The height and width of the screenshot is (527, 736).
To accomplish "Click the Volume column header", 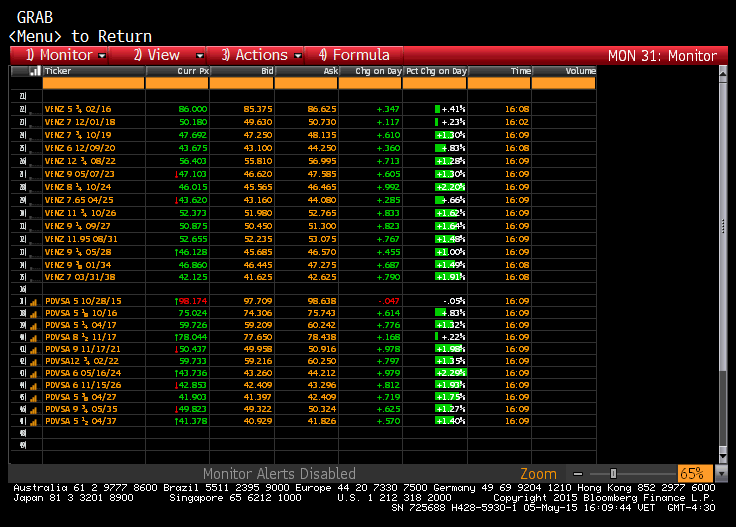I will coord(564,71).
